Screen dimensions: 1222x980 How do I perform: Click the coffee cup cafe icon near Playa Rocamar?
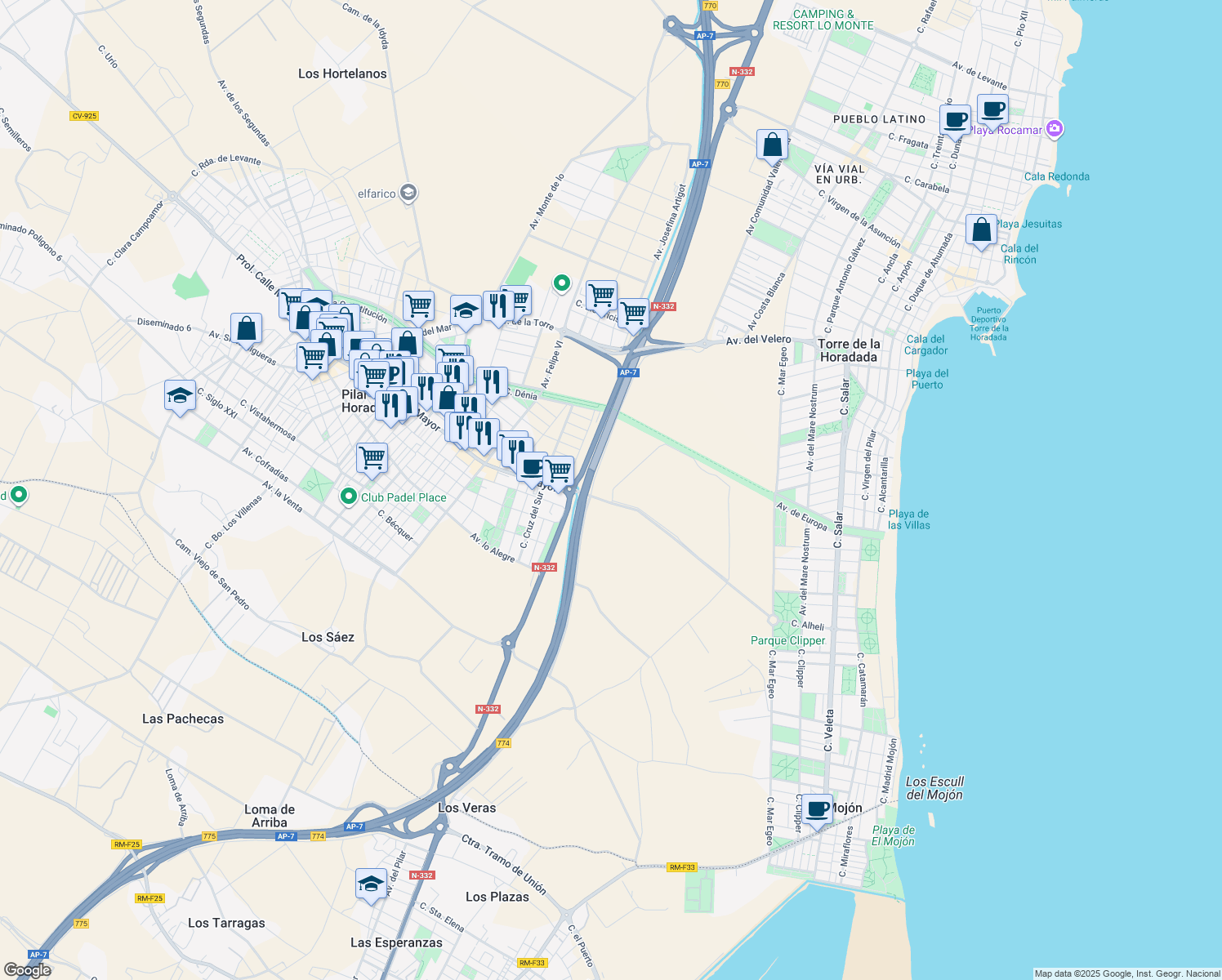click(x=992, y=109)
